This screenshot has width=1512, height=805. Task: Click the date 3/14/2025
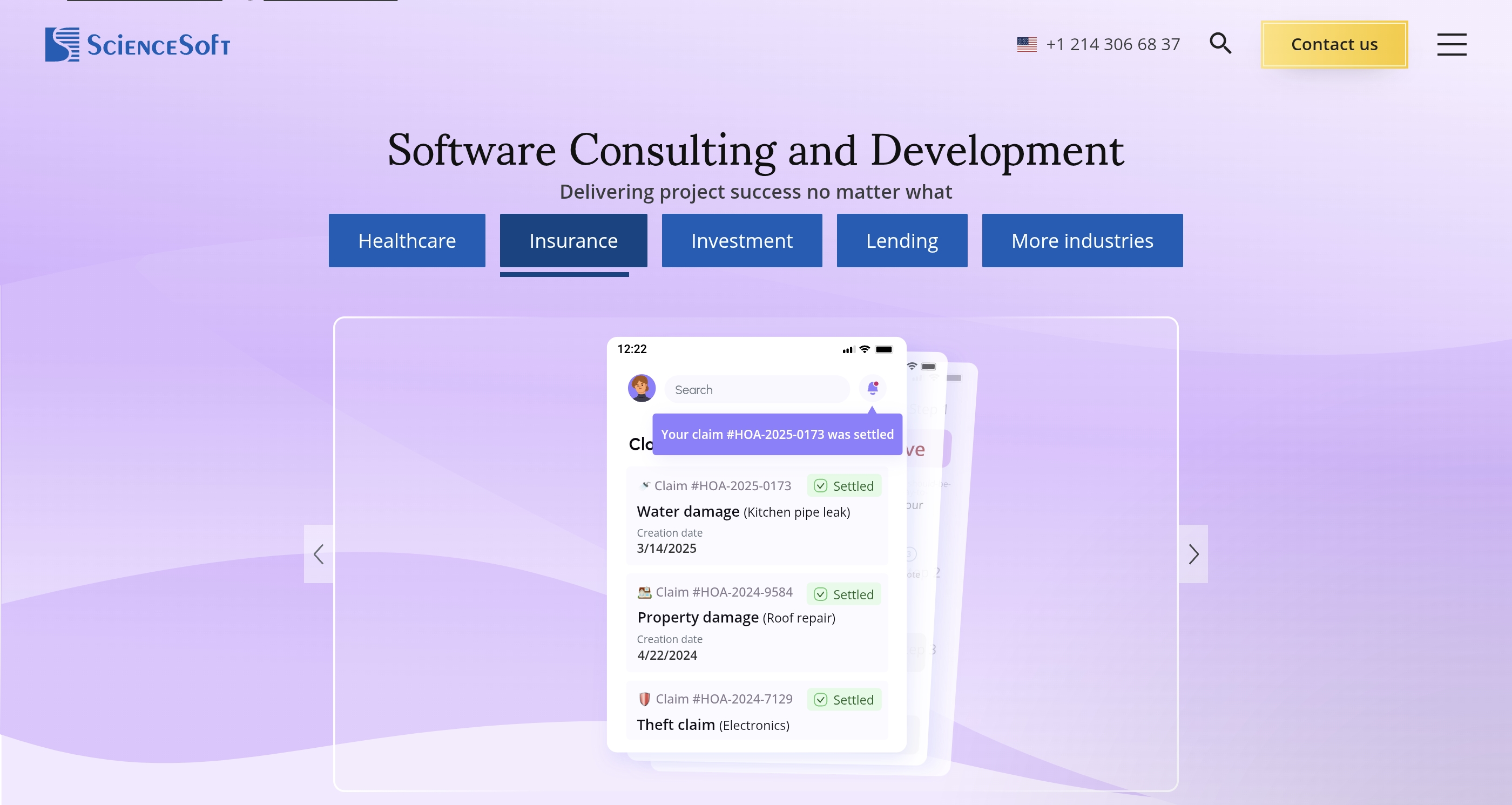pos(667,548)
